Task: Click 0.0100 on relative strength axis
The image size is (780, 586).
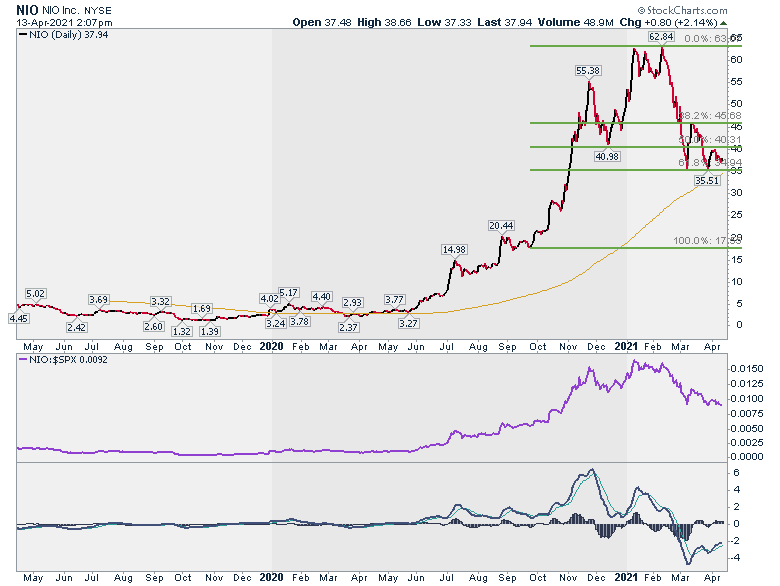Action: 746,398
